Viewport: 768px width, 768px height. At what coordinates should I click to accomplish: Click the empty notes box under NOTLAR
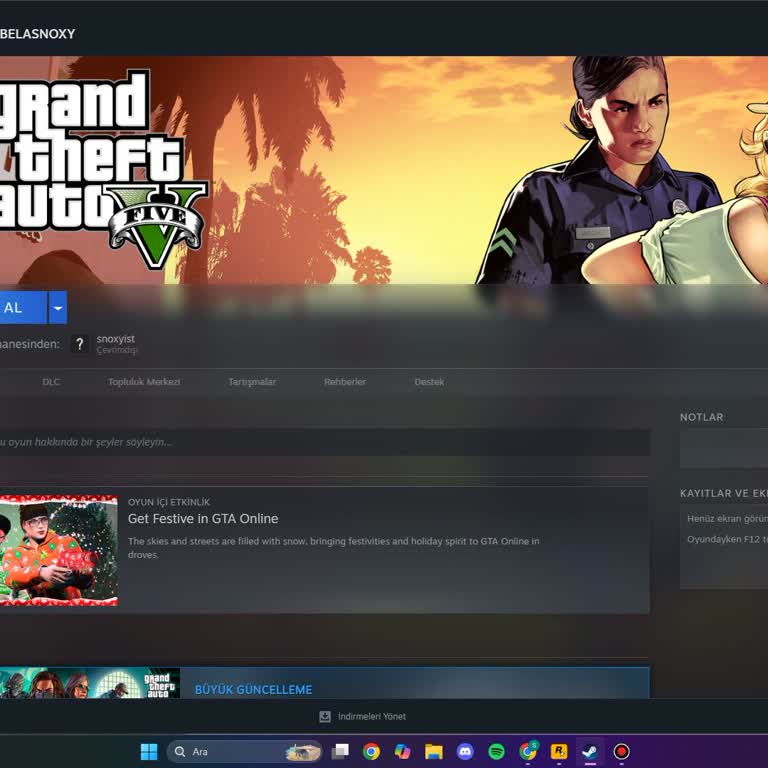click(724, 448)
